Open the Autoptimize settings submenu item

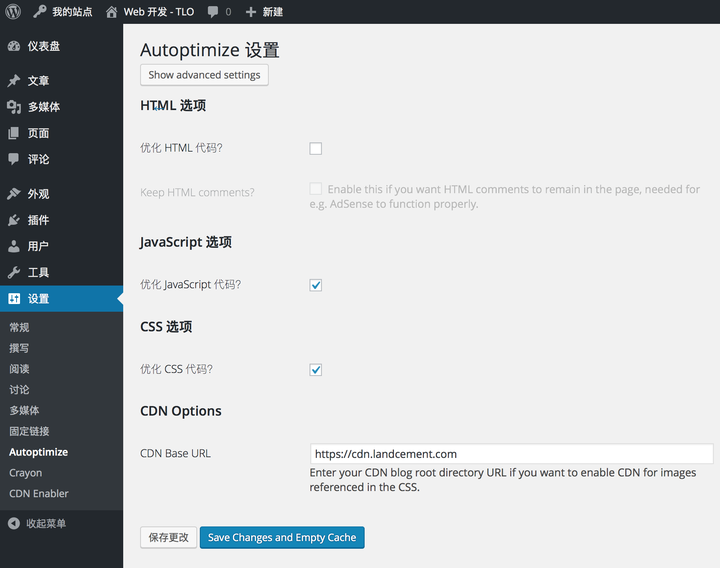tap(39, 452)
